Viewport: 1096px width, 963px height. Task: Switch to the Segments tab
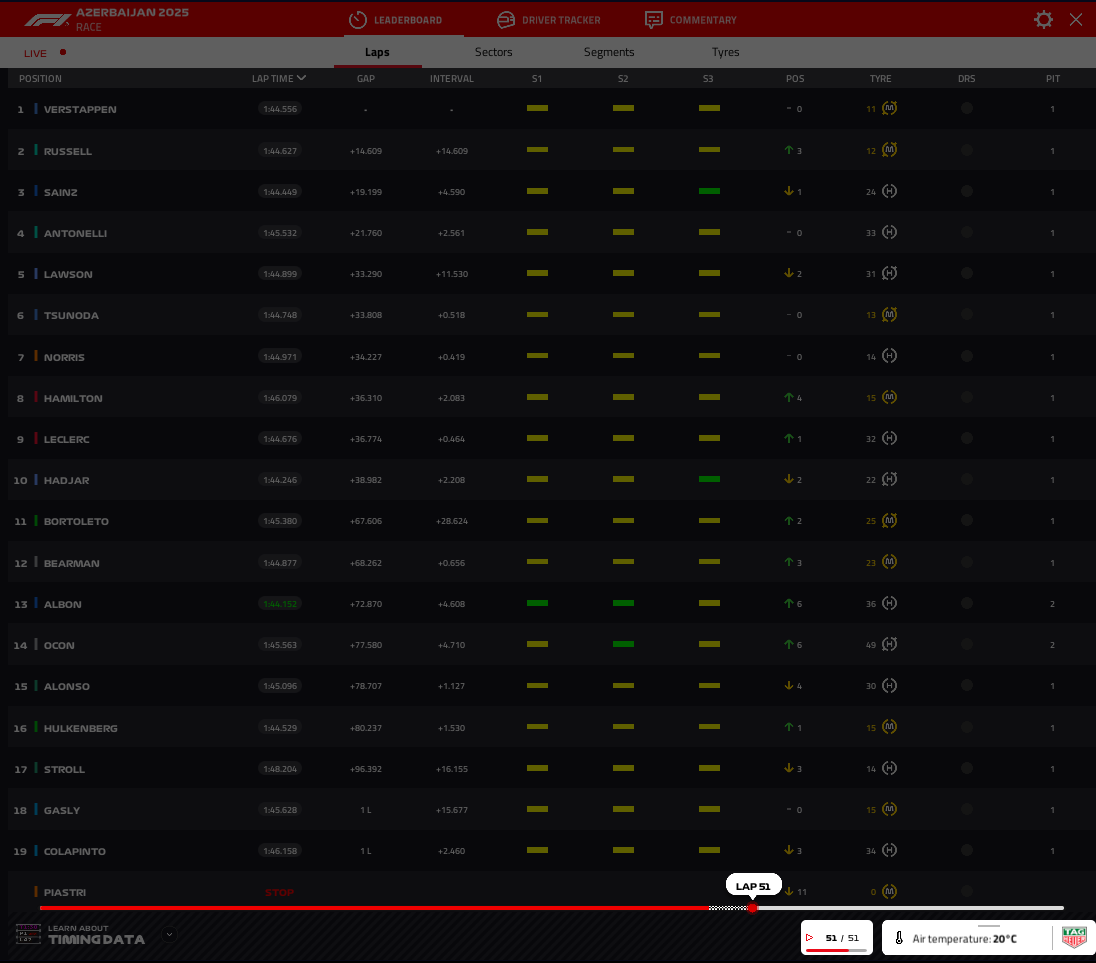click(609, 52)
